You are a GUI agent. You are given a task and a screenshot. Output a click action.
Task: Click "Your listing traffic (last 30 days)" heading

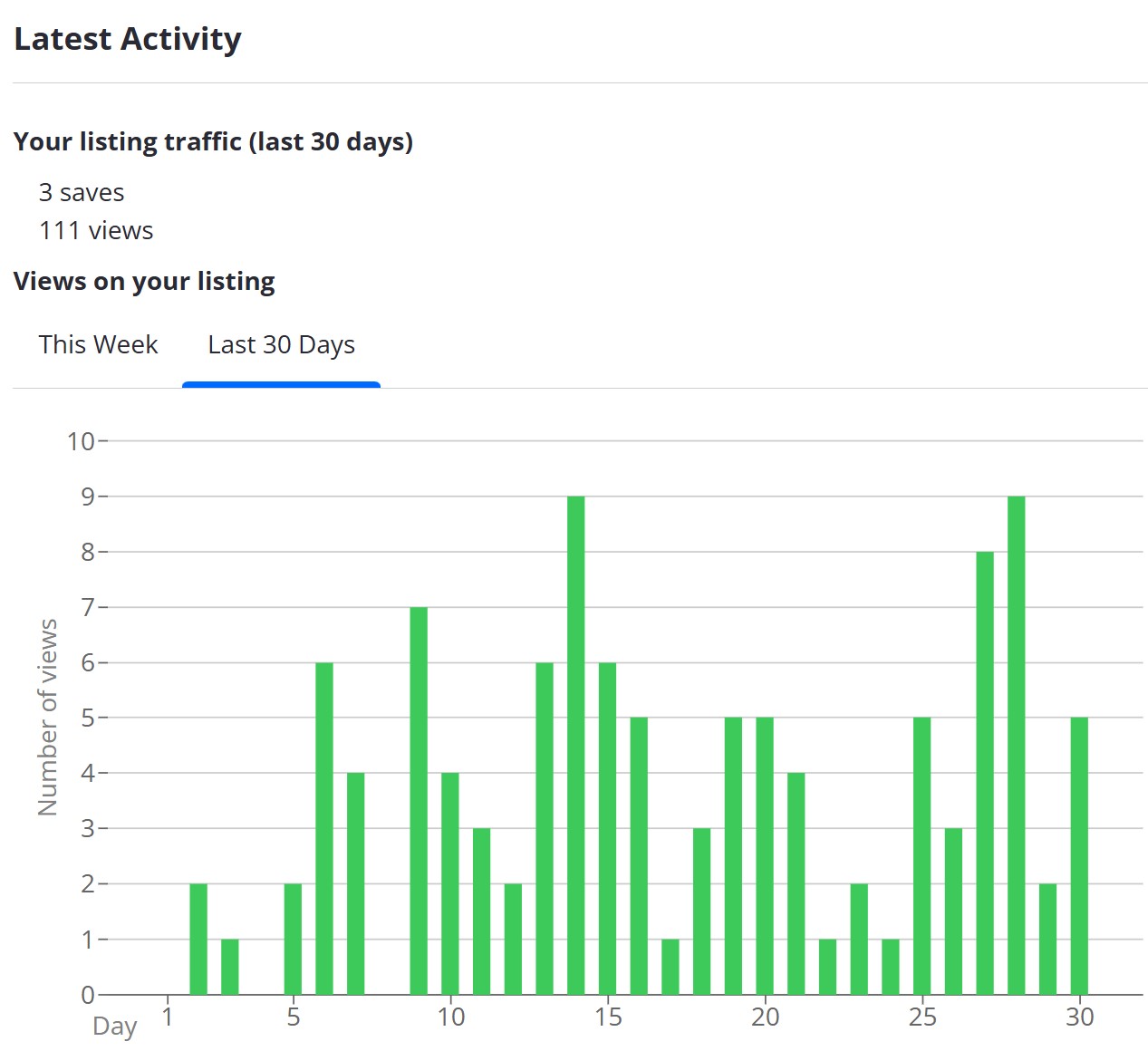coord(213,142)
